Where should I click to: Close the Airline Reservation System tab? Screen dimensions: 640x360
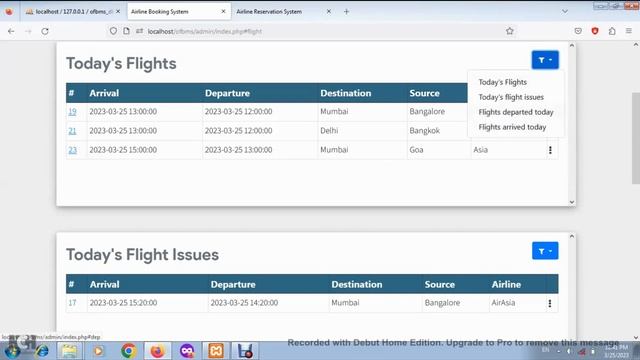point(329,11)
